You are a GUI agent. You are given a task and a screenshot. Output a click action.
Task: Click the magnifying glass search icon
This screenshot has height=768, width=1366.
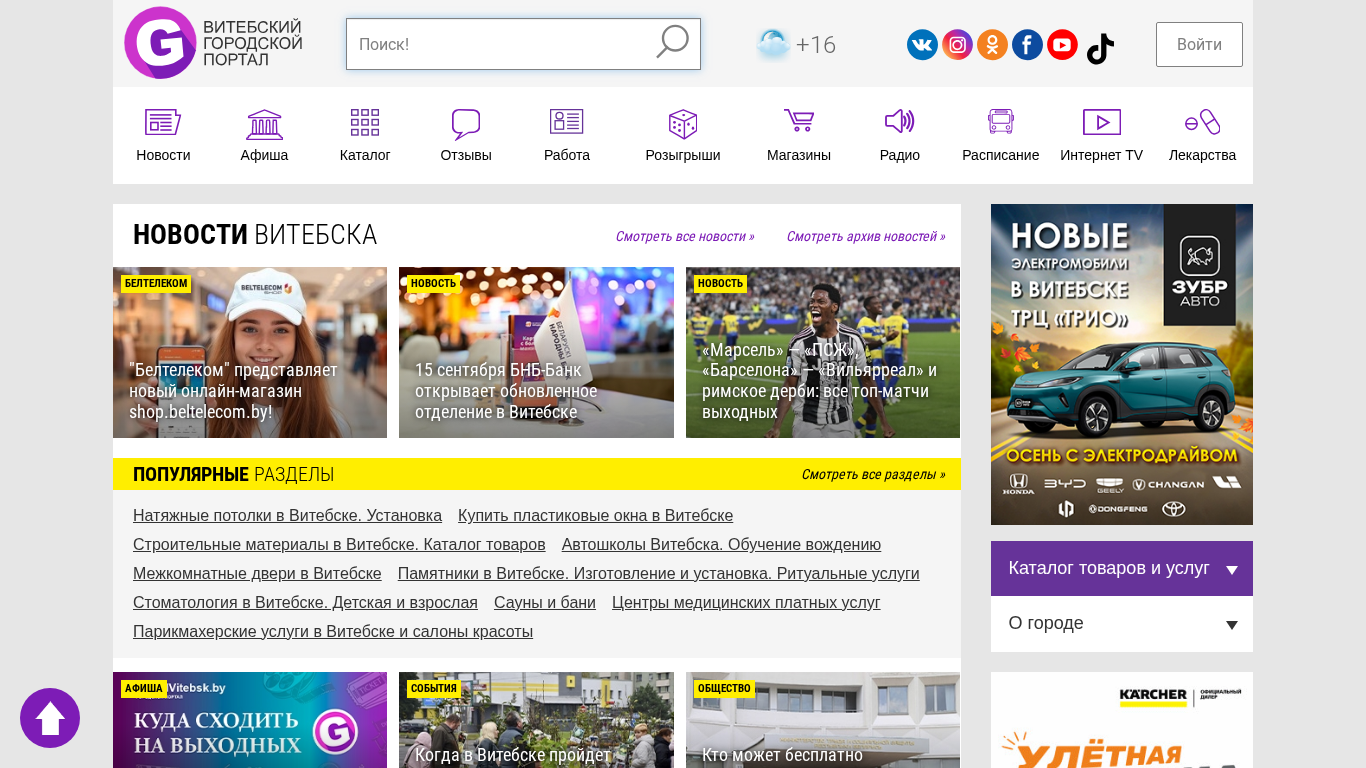coord(672,43)
